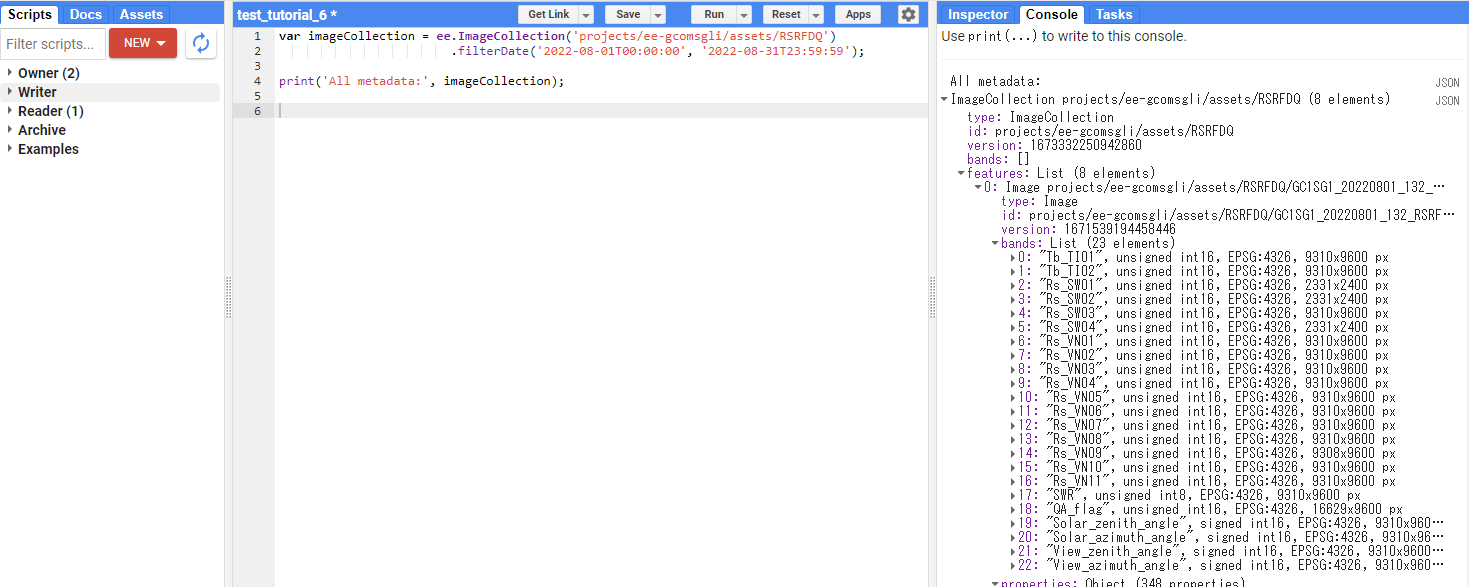Image resolution: width=1469 pixels, height=587 pixels.
Task: Expand the Owner (2) folder
Action: pyautogui.click(x=10, y=73)
